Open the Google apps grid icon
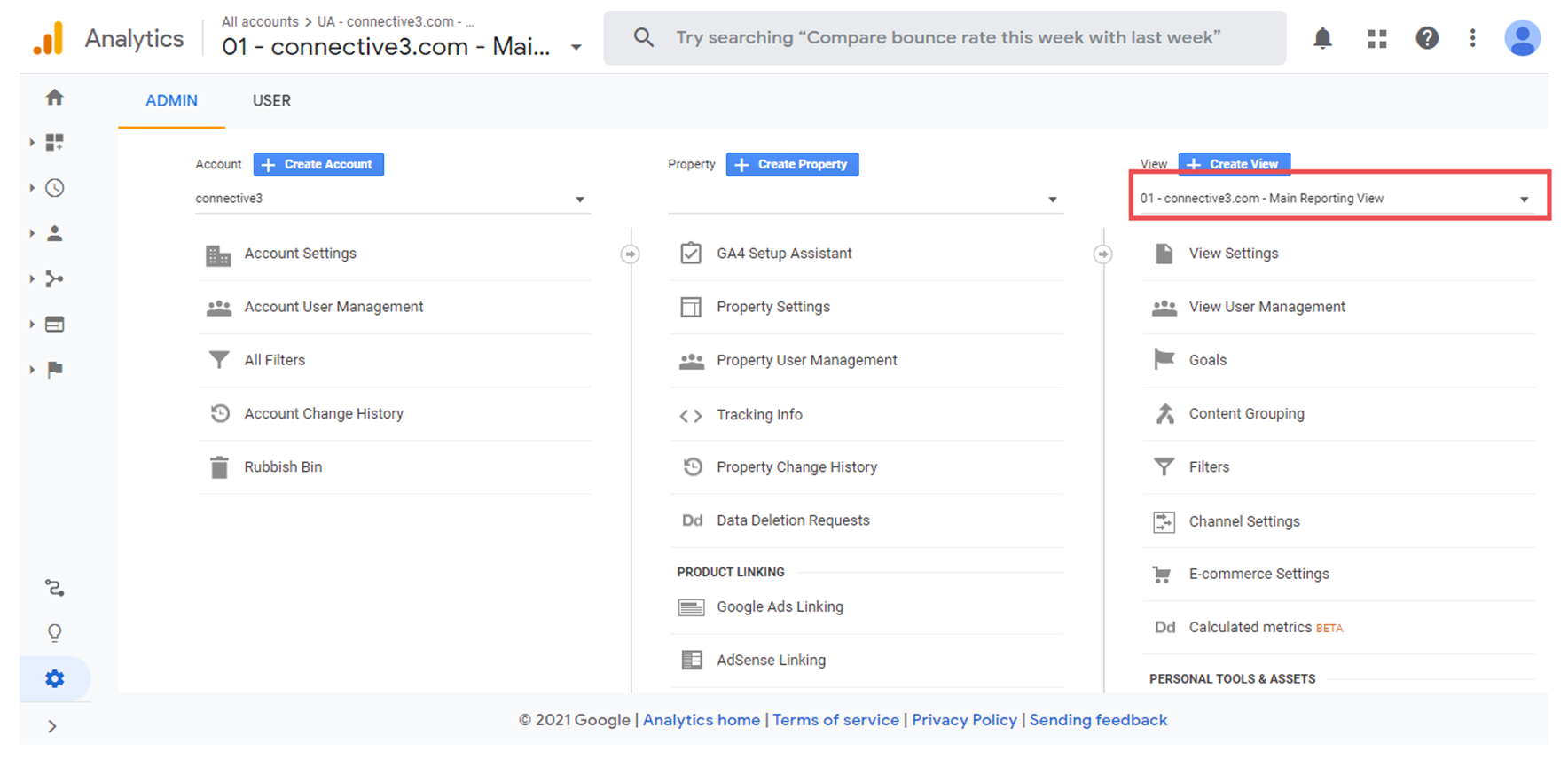This screenshot has height=759, width=1568. pos(1376,38)
